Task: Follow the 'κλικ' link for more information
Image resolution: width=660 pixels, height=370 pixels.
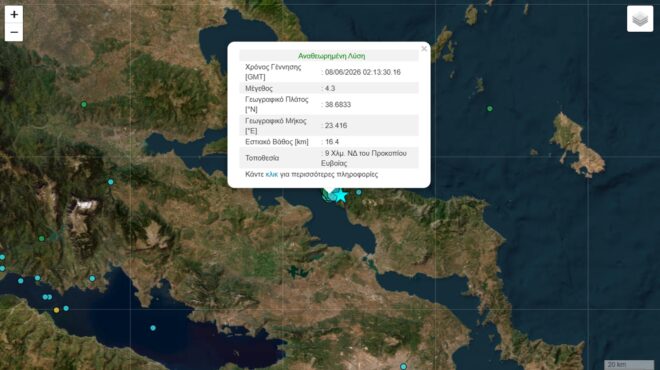Action: coord(271,174)
